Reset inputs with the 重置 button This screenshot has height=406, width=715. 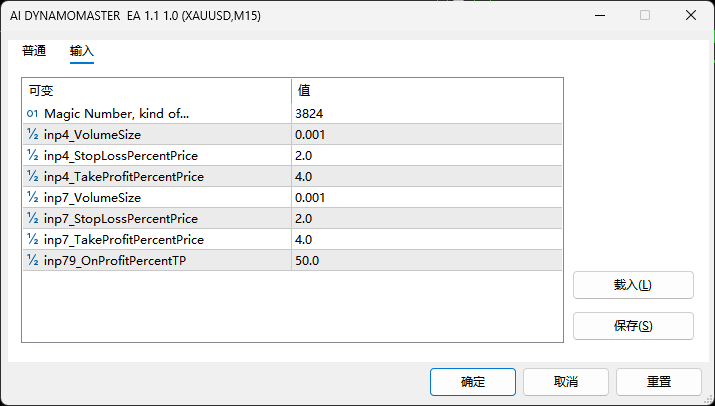coord(658,382)
